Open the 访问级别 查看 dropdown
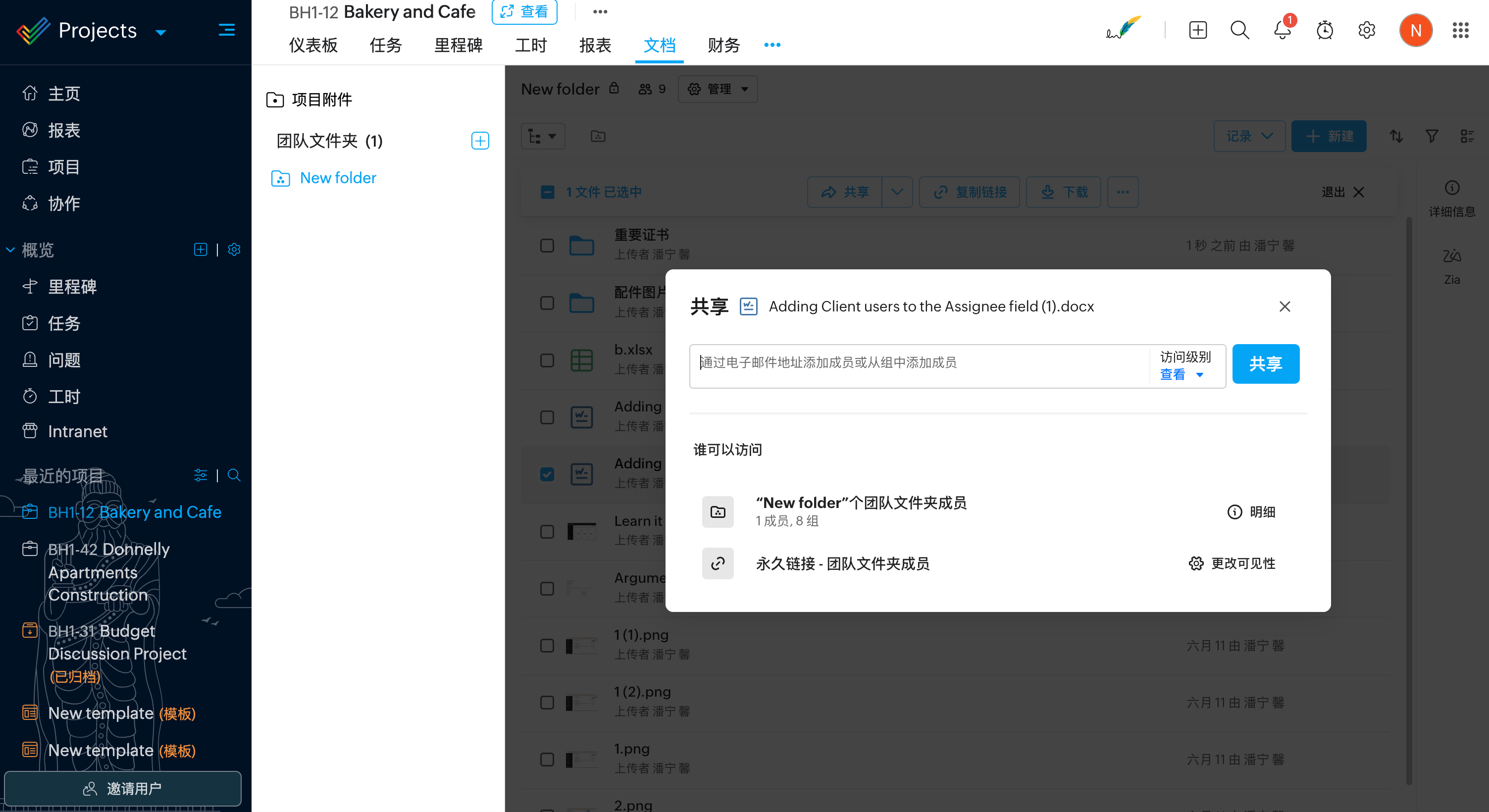The height and width of the screenshot is (812, 1489). pos(1182,374)
